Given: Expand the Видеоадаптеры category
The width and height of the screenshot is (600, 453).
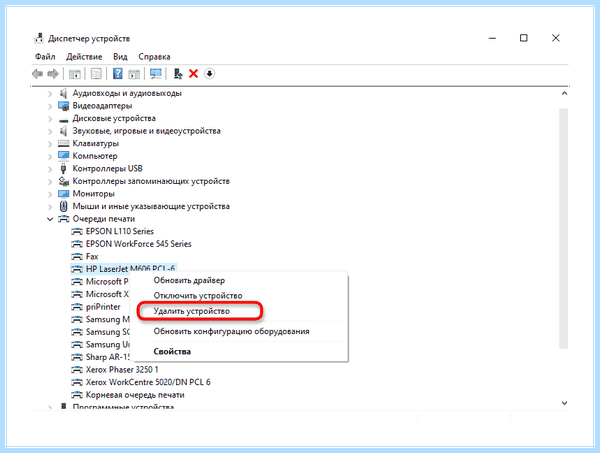Looking at the screenshot, I should [x=50, y=106].
